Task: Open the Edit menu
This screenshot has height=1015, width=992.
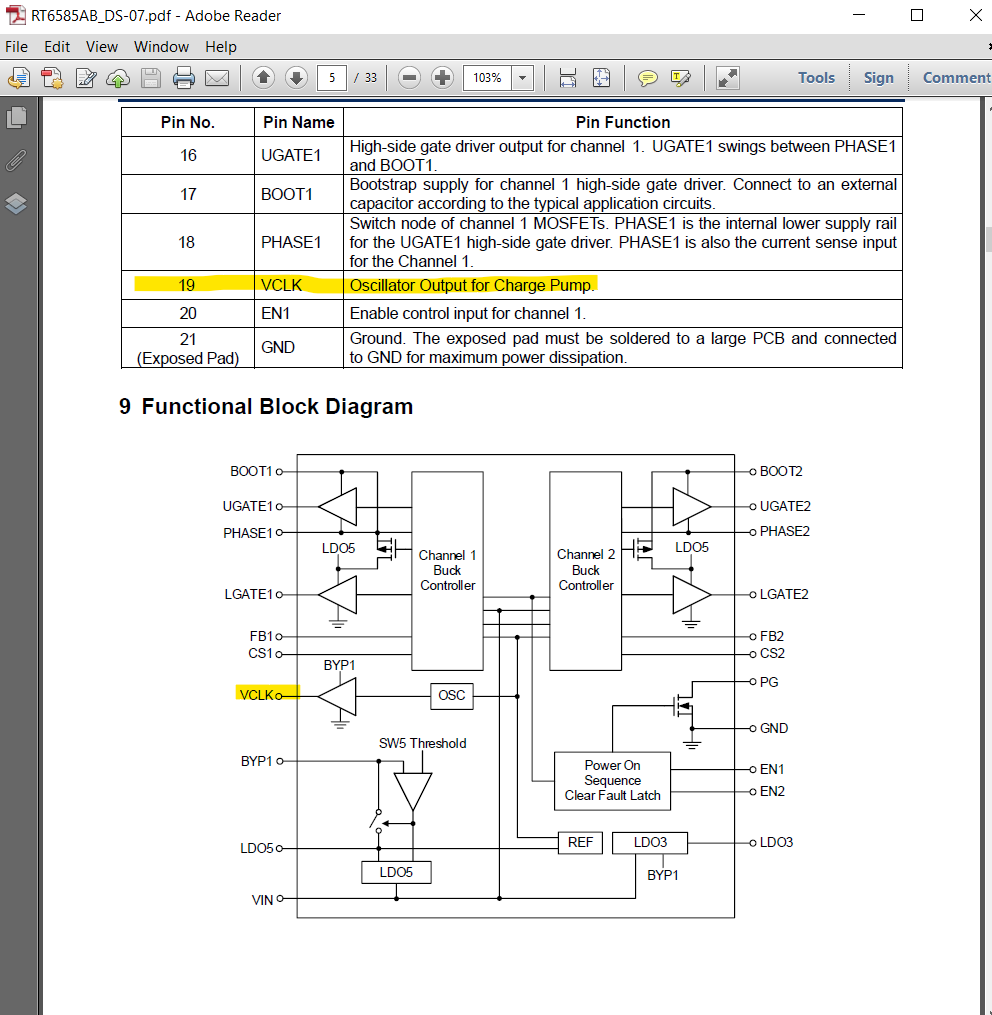Action: [57, 47]
